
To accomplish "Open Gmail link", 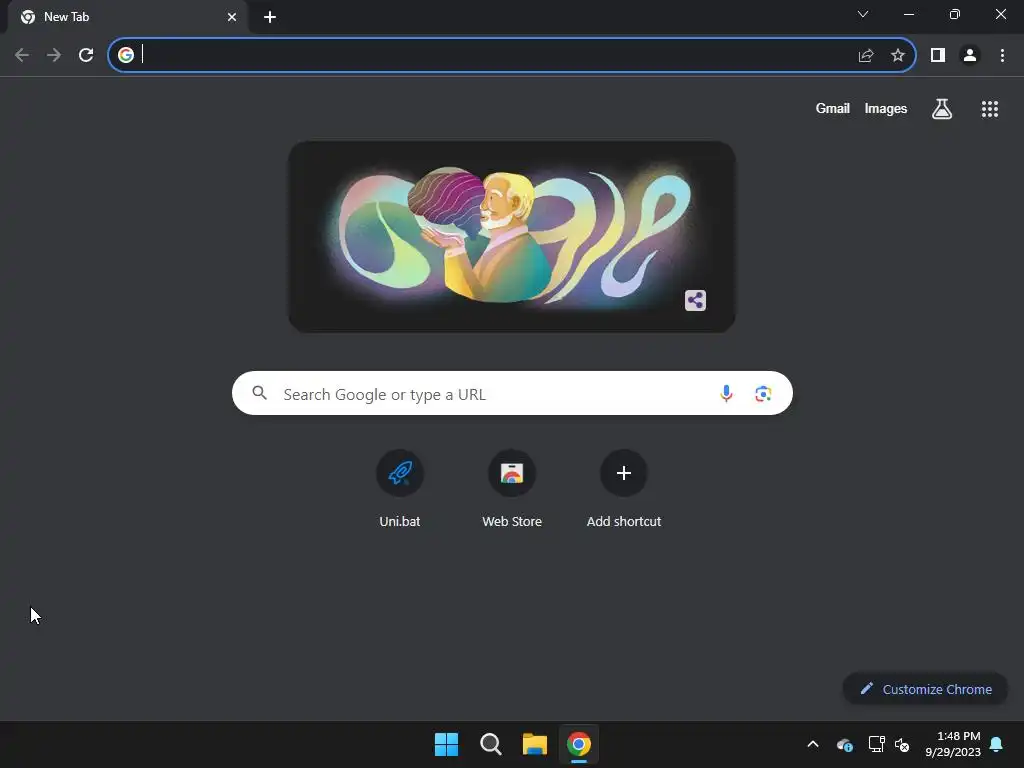I will tap(833, 108).
